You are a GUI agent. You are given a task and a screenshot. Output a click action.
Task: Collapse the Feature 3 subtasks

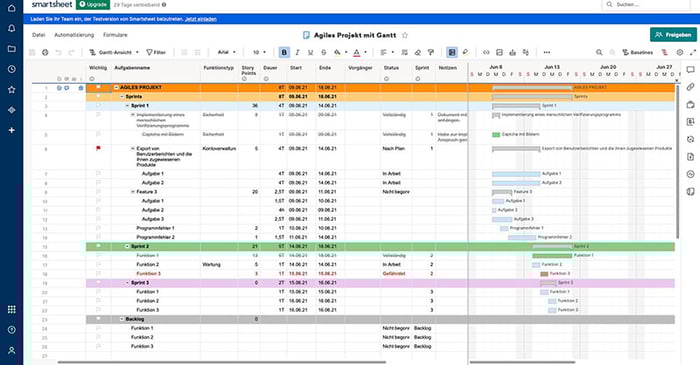coord(133,191)
